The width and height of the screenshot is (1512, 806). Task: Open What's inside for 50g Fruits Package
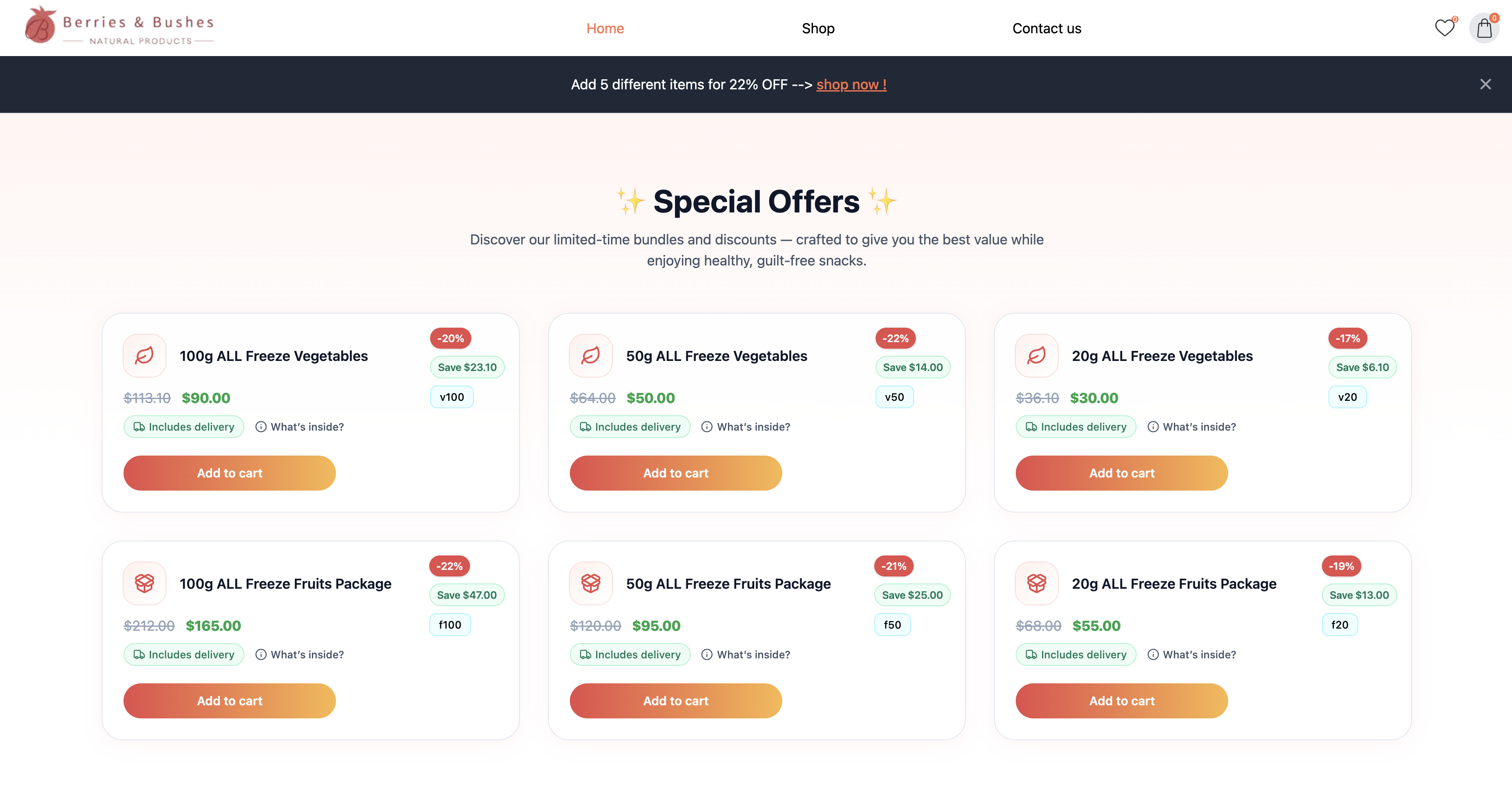[753, 654]
